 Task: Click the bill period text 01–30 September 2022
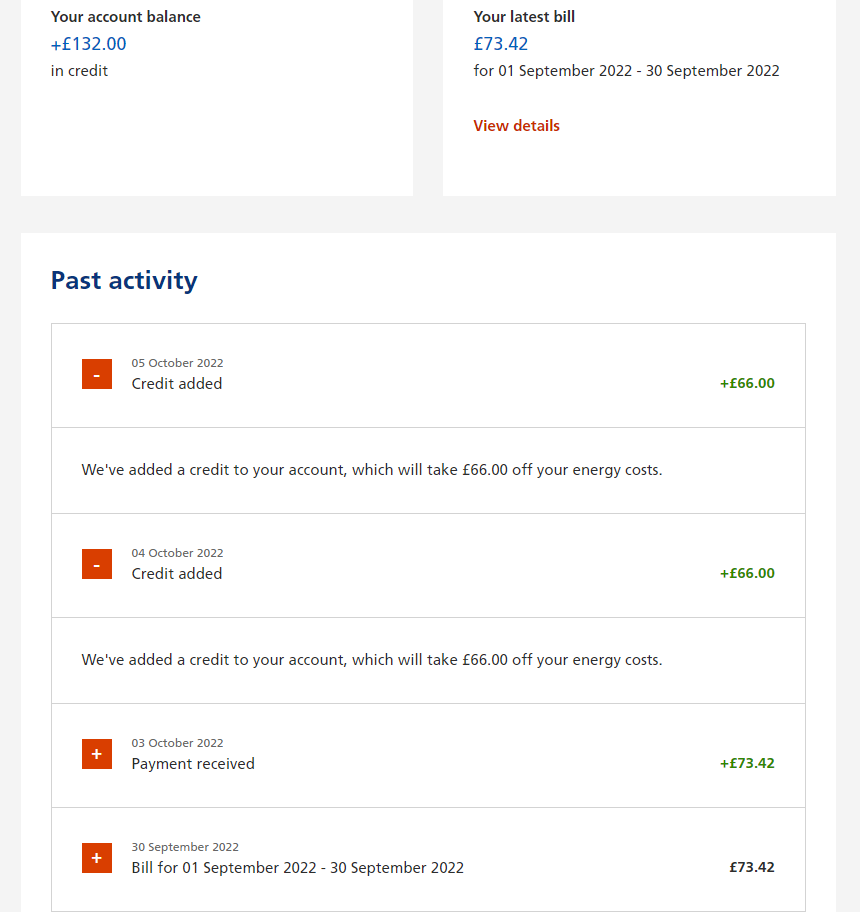pos(626,71)
